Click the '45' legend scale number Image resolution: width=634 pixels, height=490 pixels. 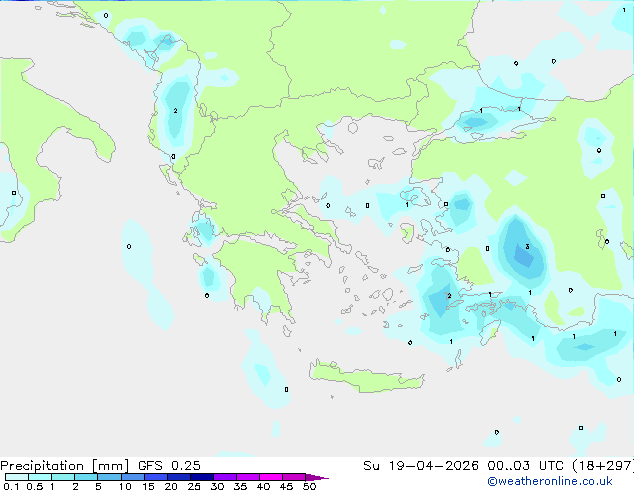point(286,486)
